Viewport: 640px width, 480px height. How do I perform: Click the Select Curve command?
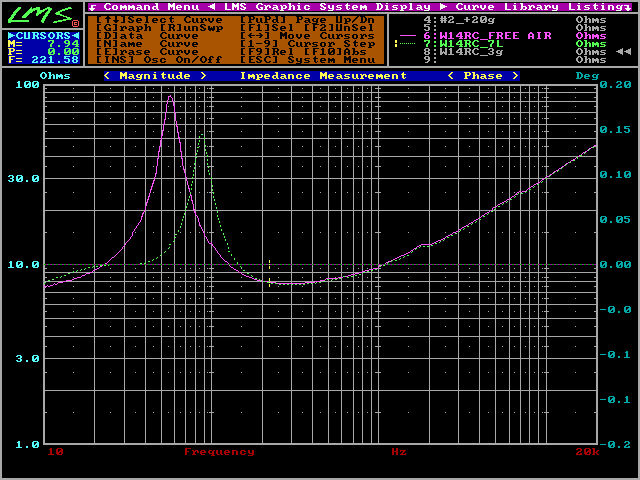(x=159, y=20)
